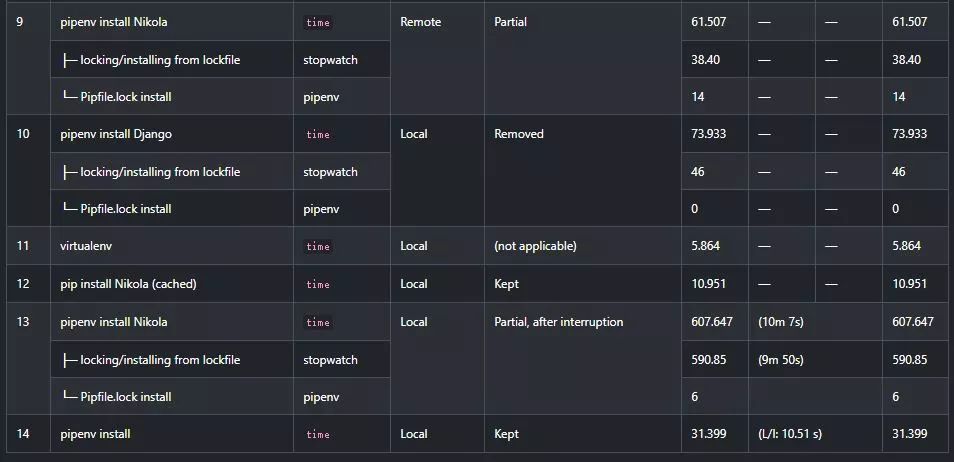
Task: Click row number 11 cell
Action: pos(24,246)
